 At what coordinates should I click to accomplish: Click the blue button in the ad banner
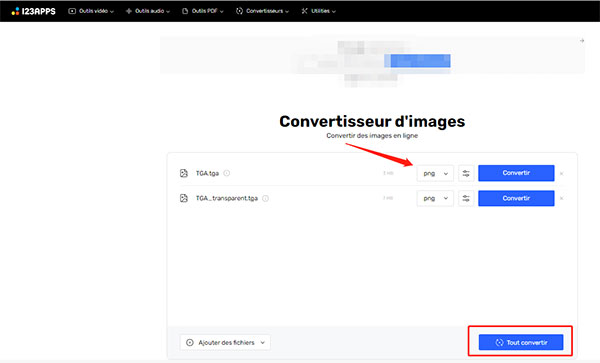pos(417,61)
